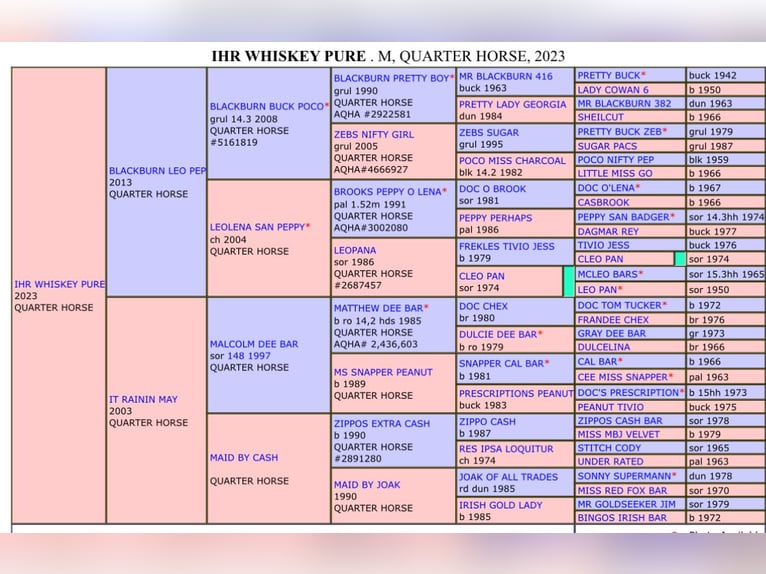Open the JOAK OF ALL TRADES entry

pos(508,478)
